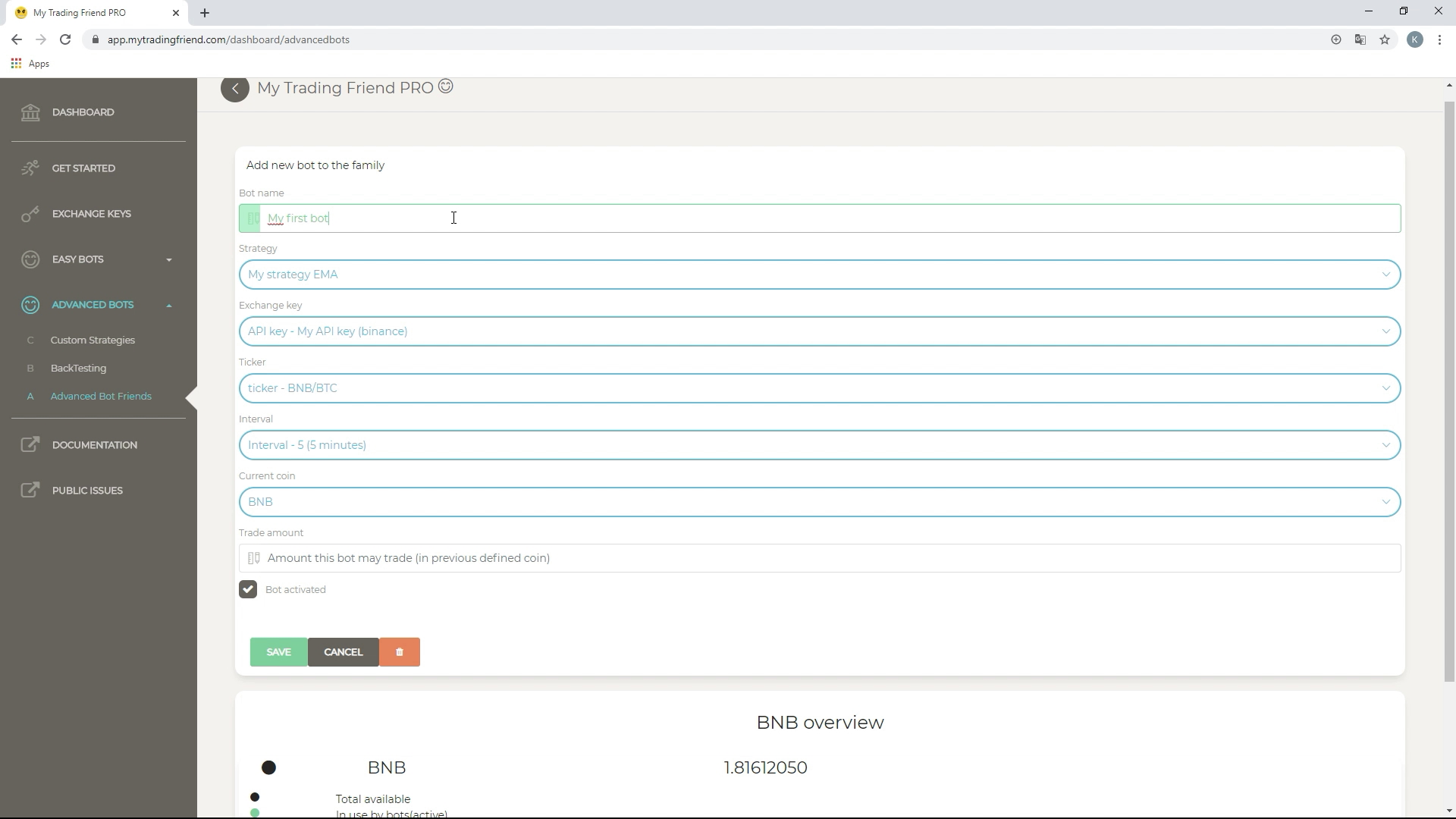Viewport: 1456px width, 819px height.
Task: Click the Apps grid icon in bookmarks bar
Action: pyautogui.click(x=16, y=64)
